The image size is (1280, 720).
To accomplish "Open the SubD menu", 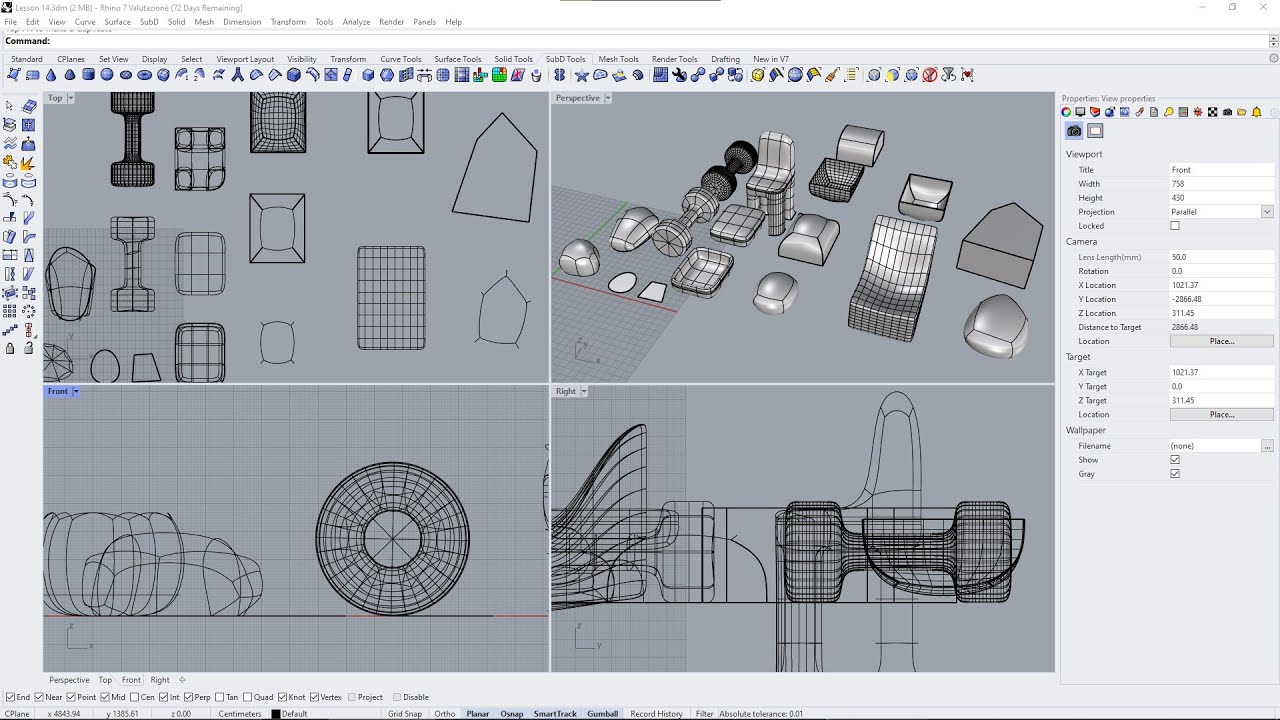I will [x=148, y=21].
